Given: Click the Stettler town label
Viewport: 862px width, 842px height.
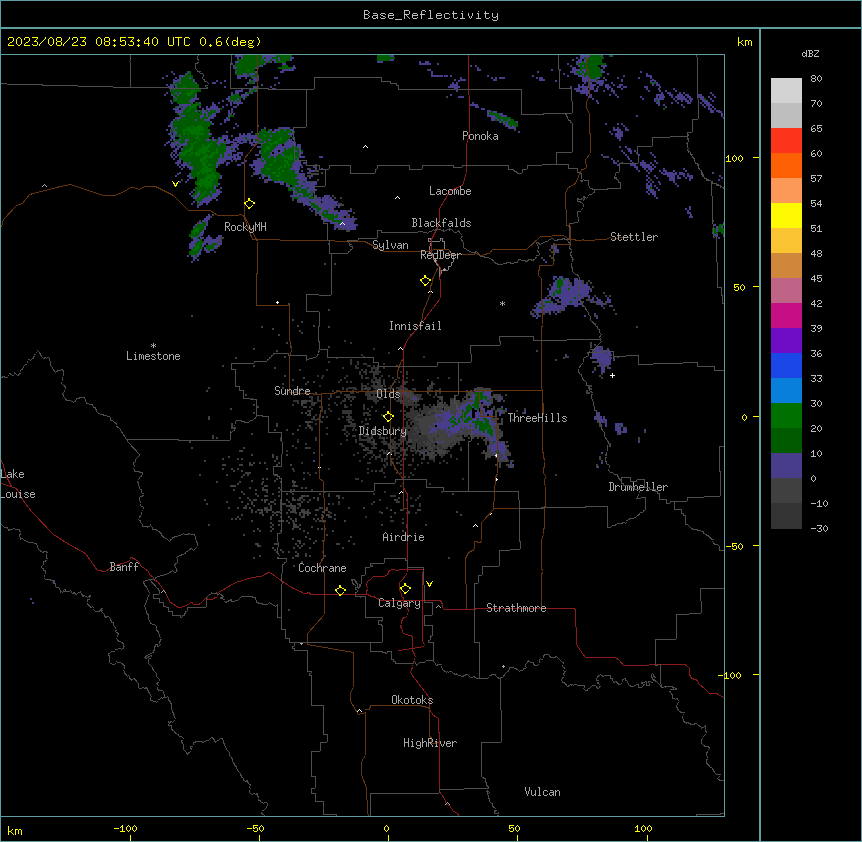Looking at the screenshot, I should pos(634,237).
